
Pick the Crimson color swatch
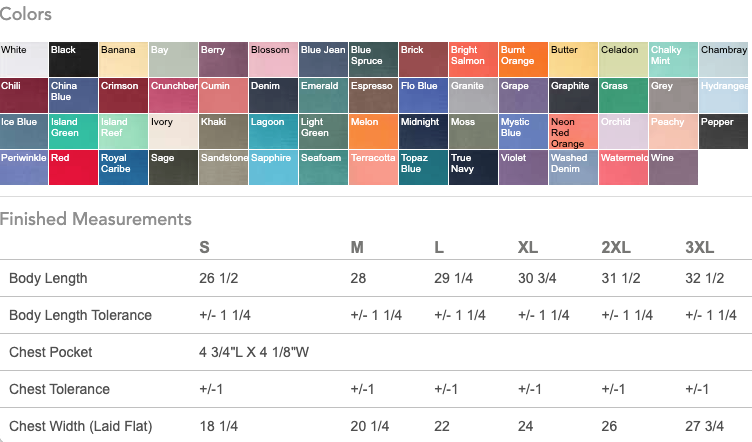(123, 95)
